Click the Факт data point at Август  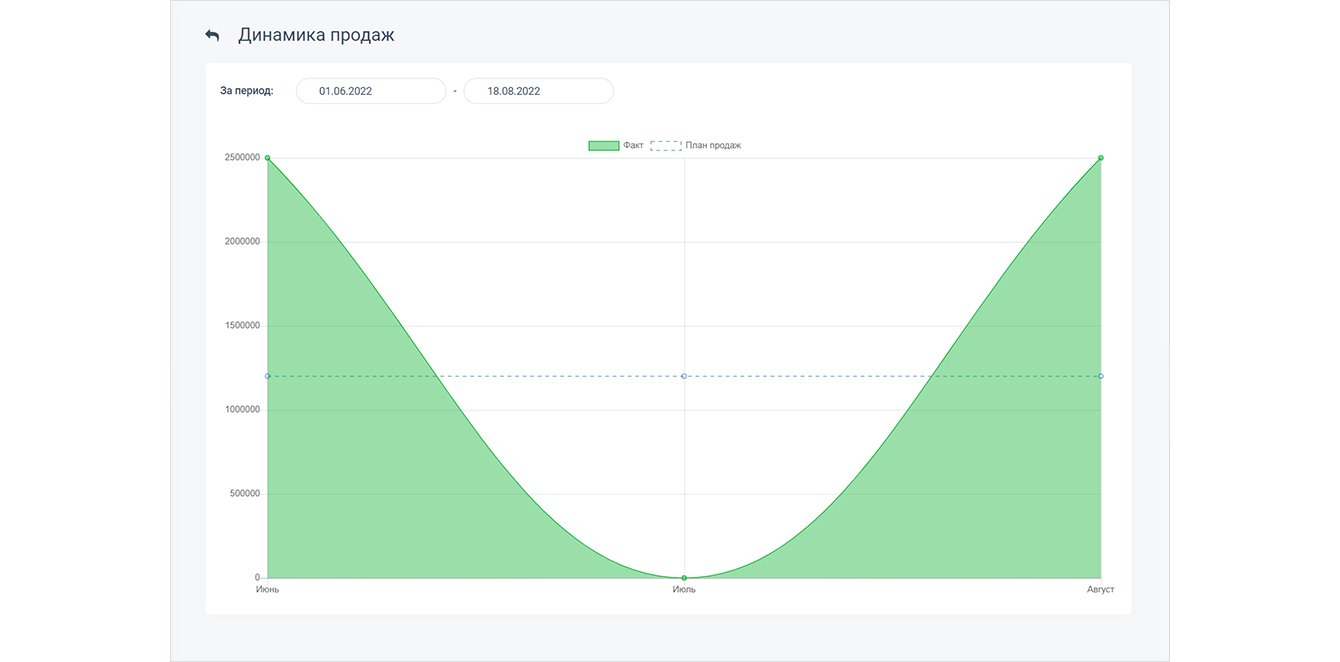(1100, 158)
